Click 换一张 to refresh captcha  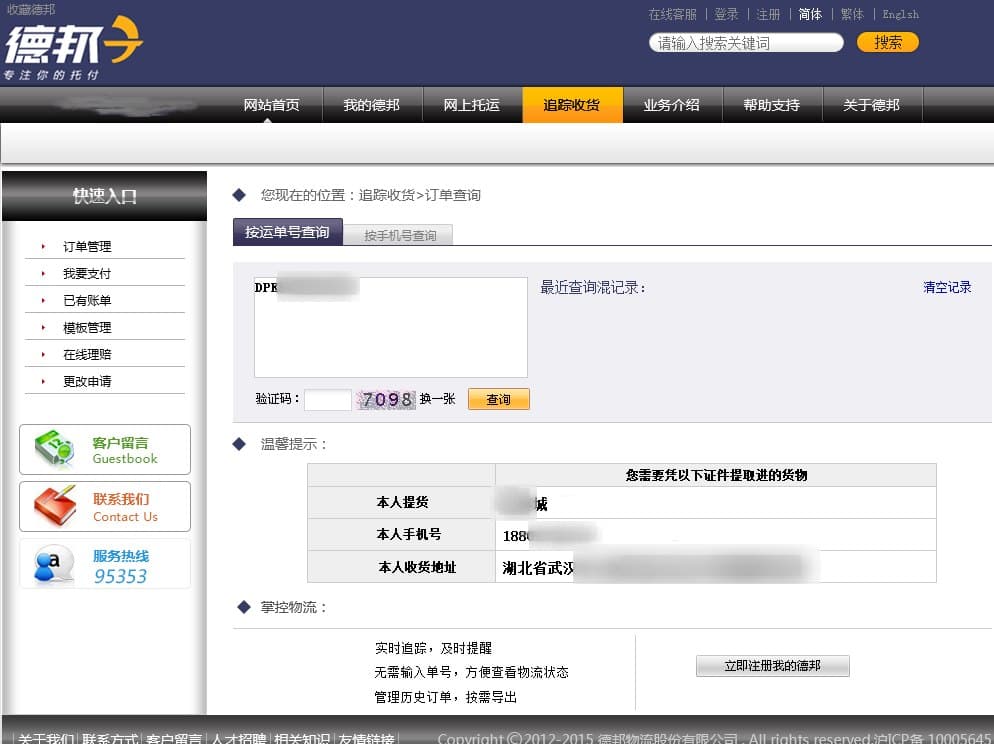pos(437,399)
